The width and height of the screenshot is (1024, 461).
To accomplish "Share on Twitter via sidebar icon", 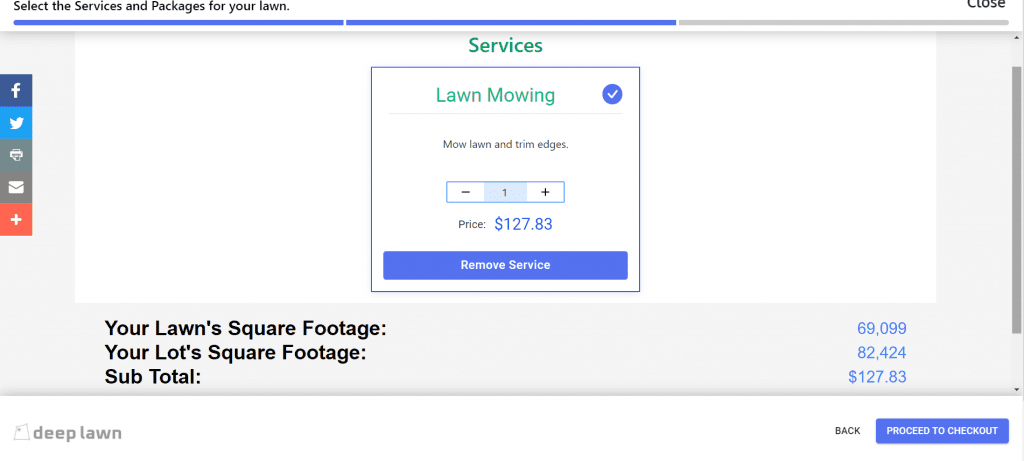I will click(16, 123).
